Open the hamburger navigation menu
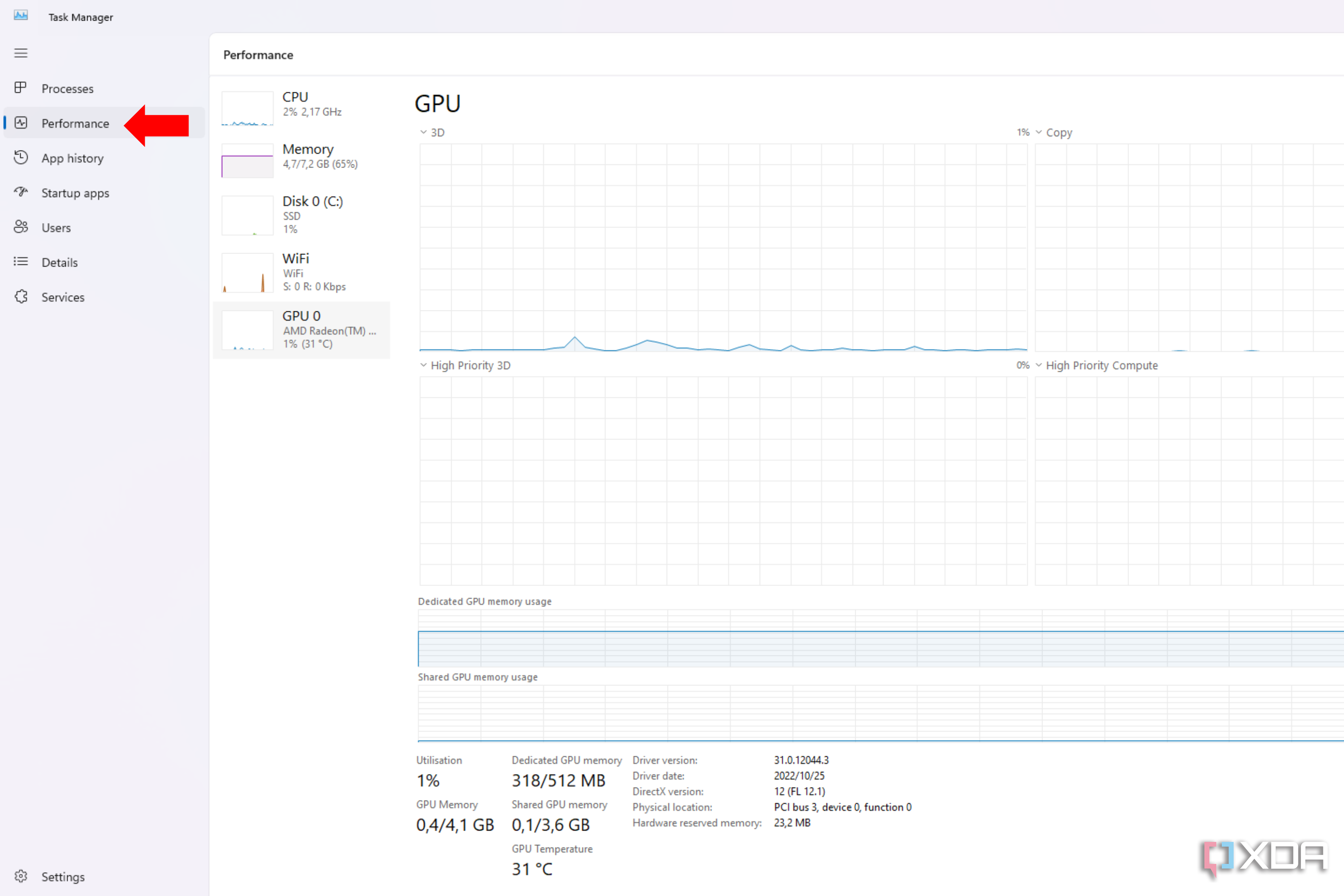1344x896 pixels. (21, 53)
